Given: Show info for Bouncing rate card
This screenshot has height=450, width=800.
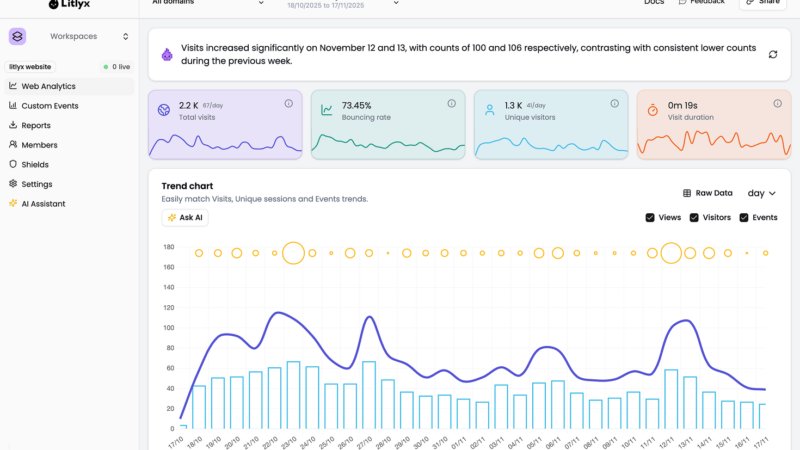Looking at the screenshot, I should [452, 104].
